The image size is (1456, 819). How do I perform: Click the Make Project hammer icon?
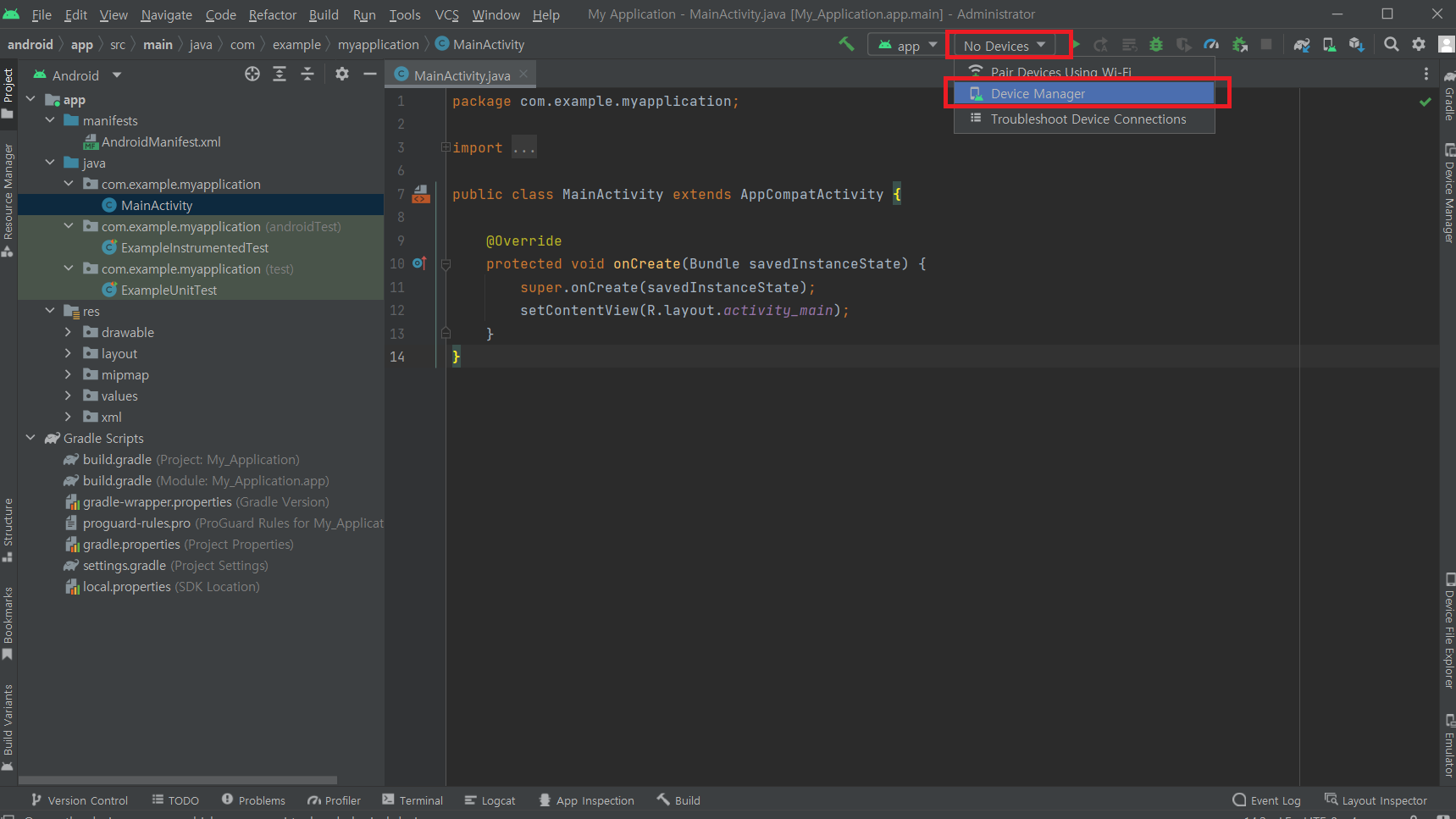coord(846,44)
